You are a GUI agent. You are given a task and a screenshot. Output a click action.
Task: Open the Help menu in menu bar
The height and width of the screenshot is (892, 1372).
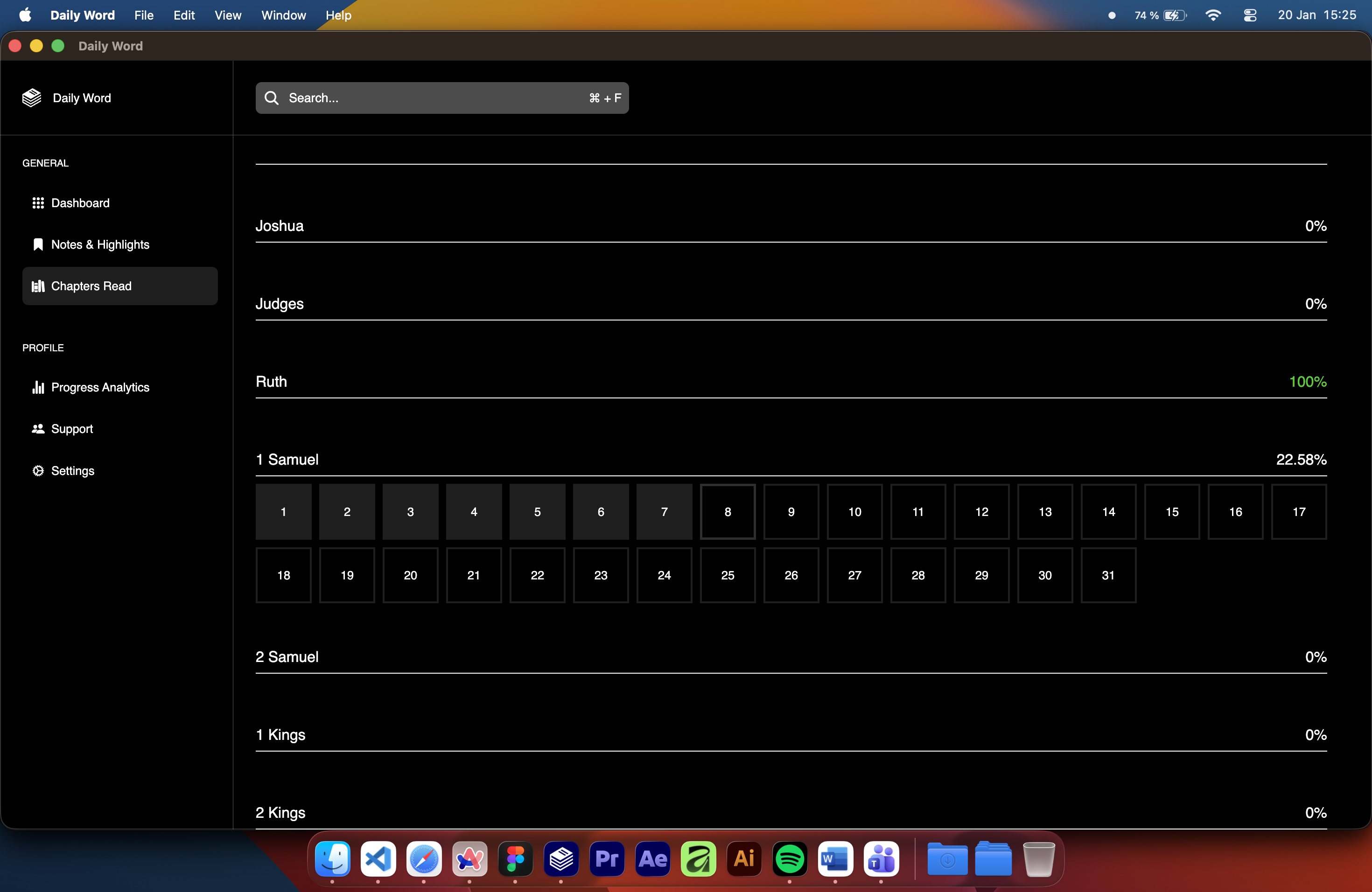[338, 15]
